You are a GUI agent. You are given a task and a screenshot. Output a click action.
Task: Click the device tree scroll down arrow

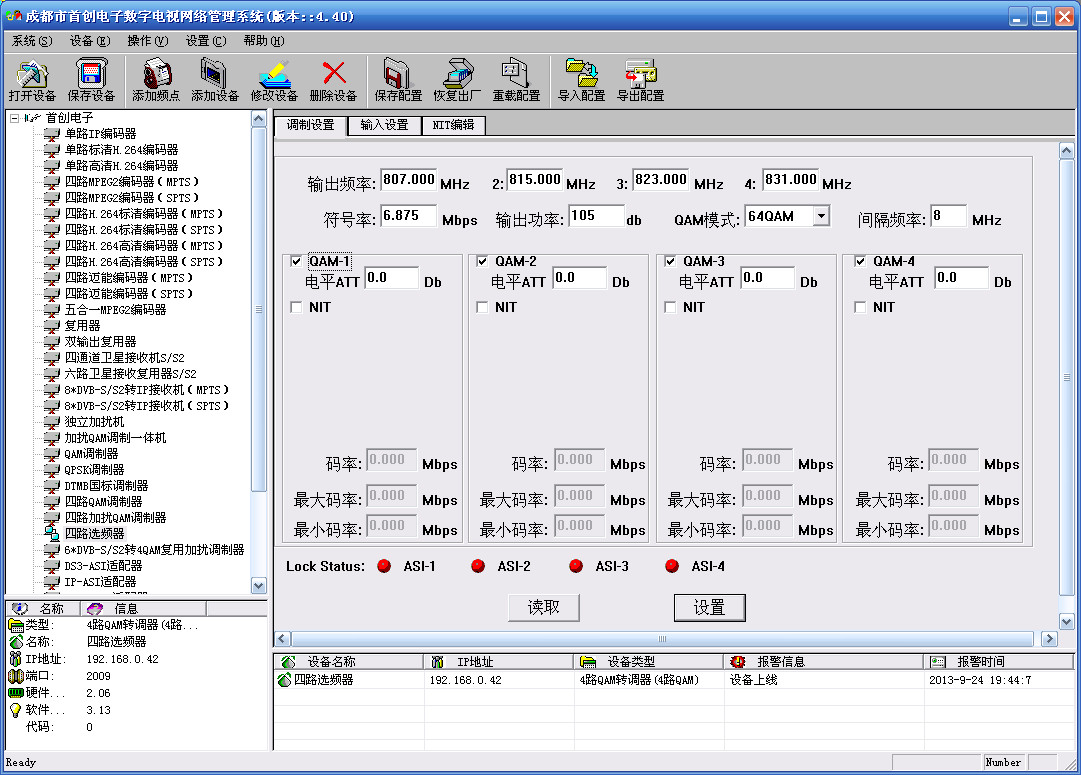point(259,586)
